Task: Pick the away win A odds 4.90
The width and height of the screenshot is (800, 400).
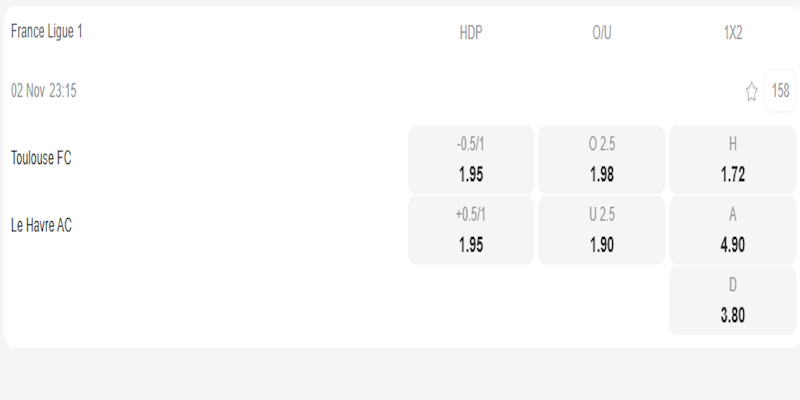Action: [x=732, y=230]
